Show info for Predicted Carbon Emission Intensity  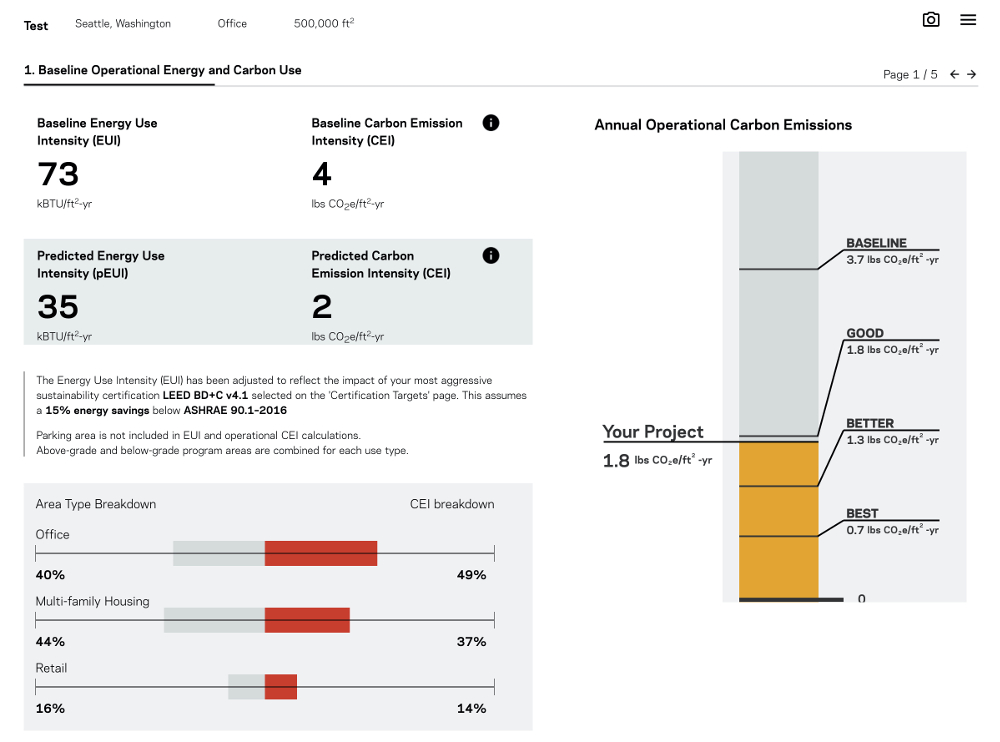click(x=491, y=255)
